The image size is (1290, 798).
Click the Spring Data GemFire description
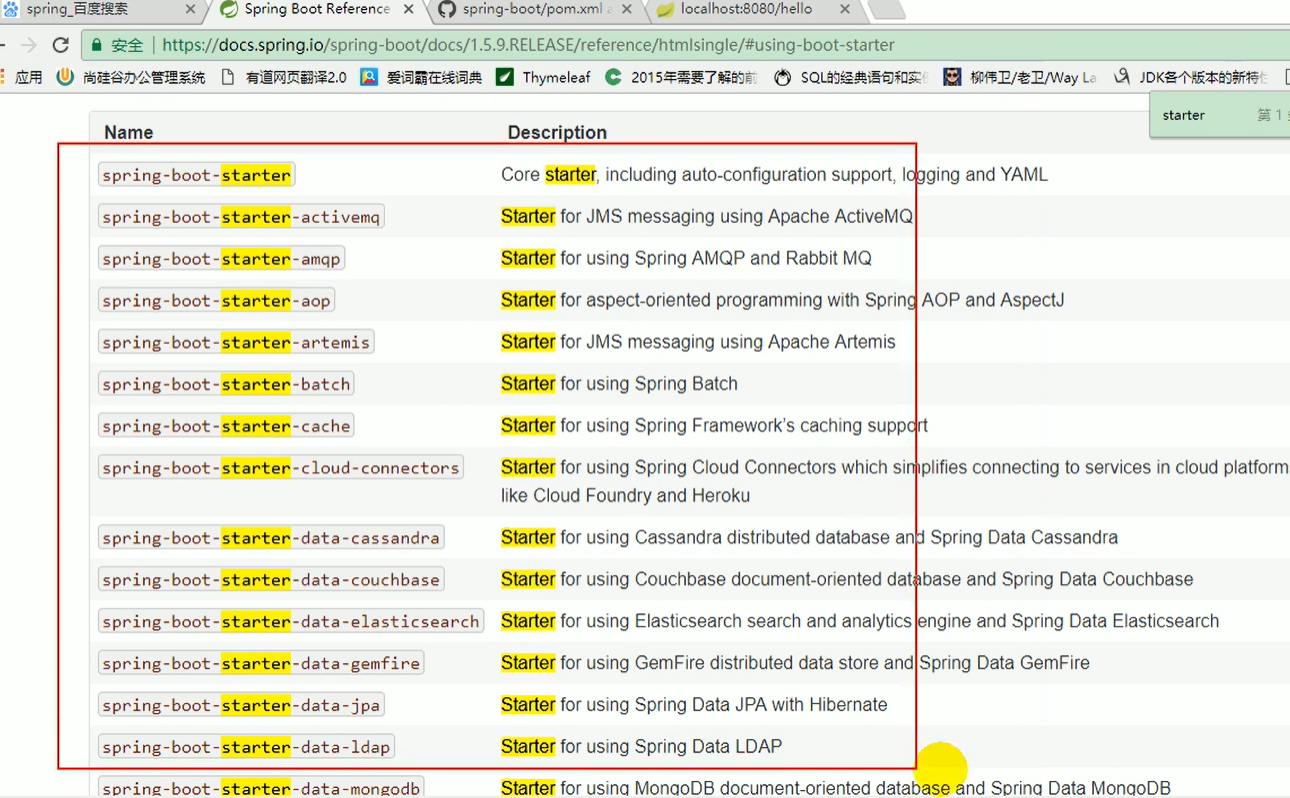click(x=795, y=664)
